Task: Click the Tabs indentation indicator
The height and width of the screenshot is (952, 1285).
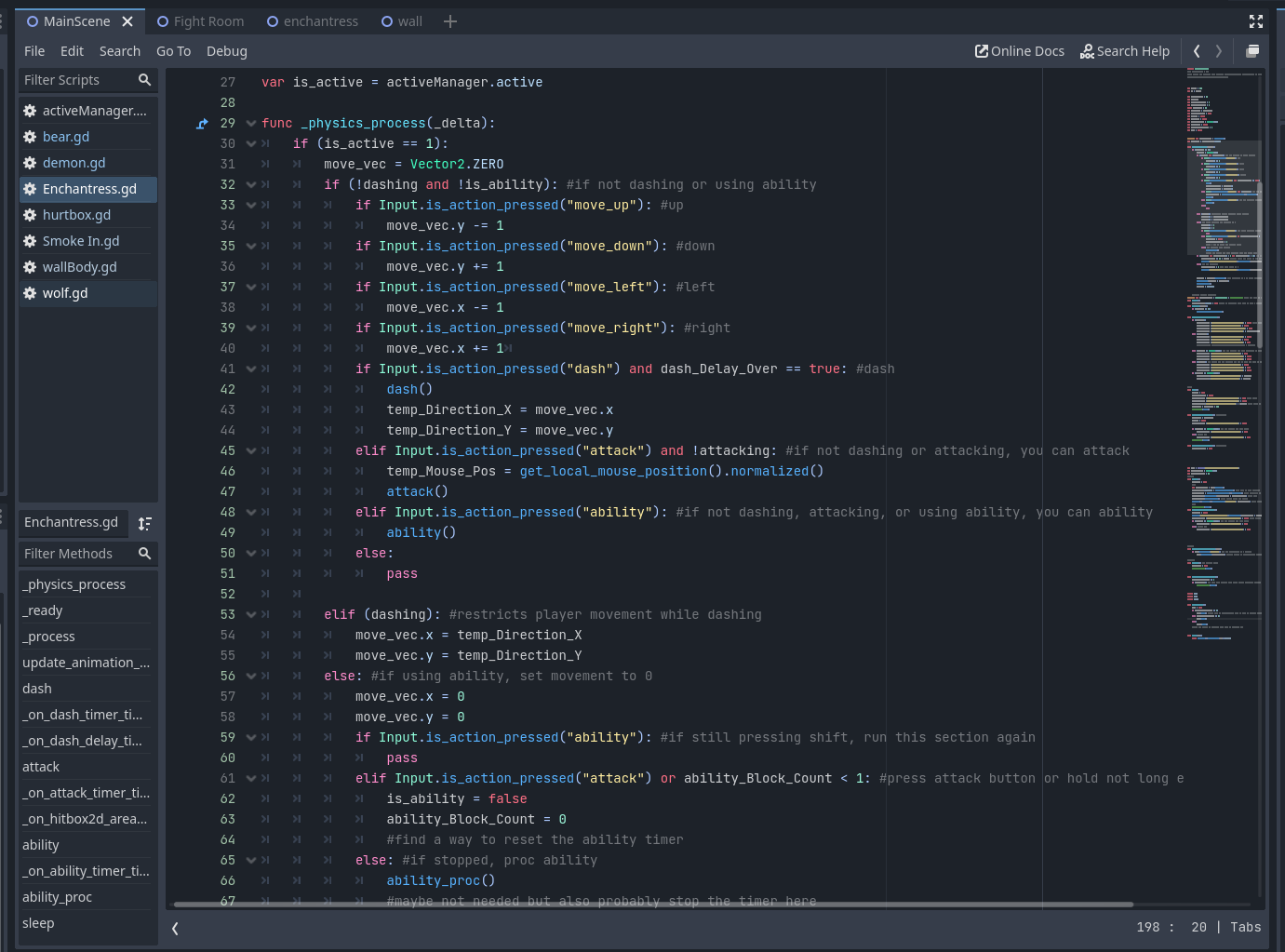Action: pyautogui.click(x=1245, y=927)
